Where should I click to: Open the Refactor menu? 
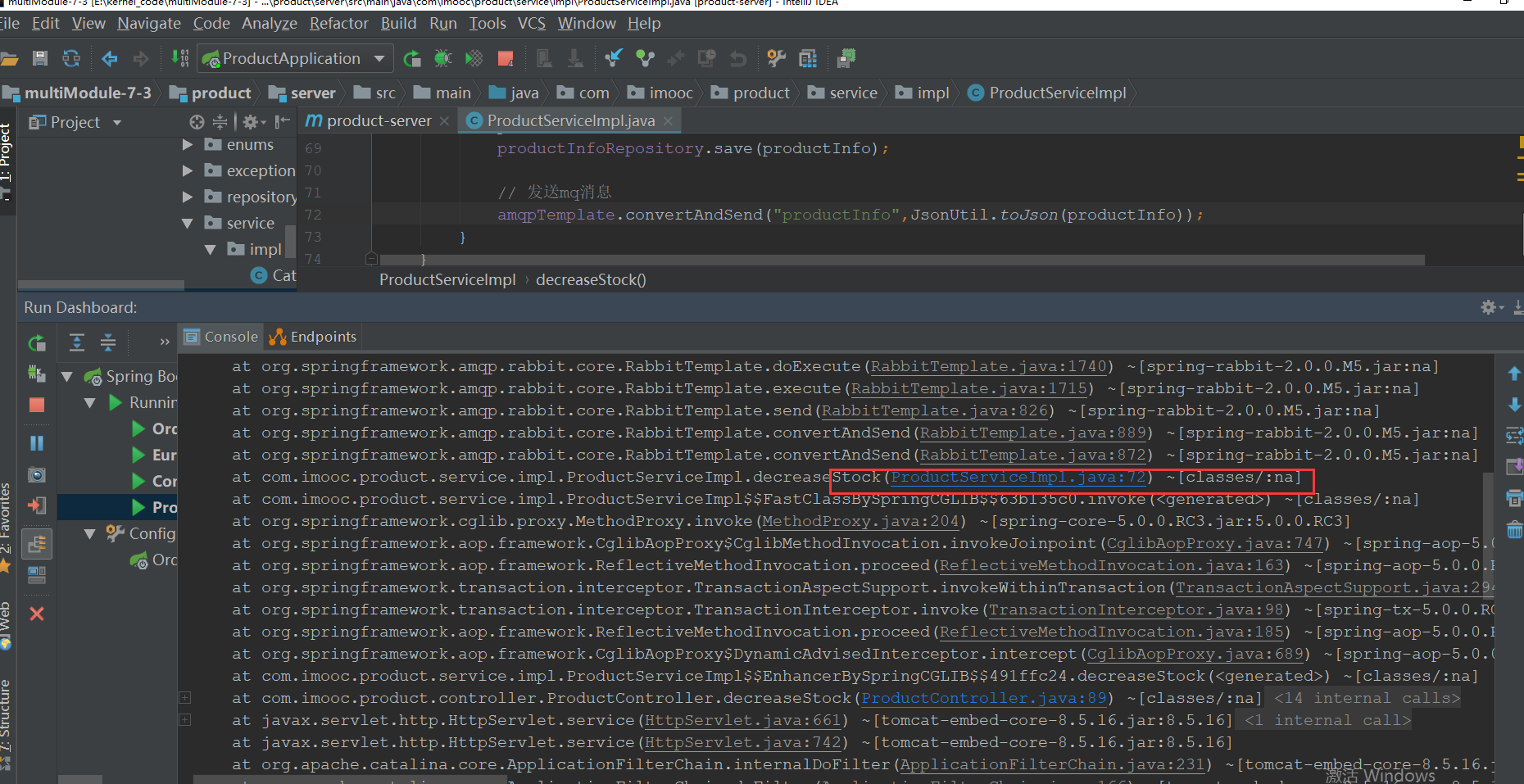coord(338,24)
